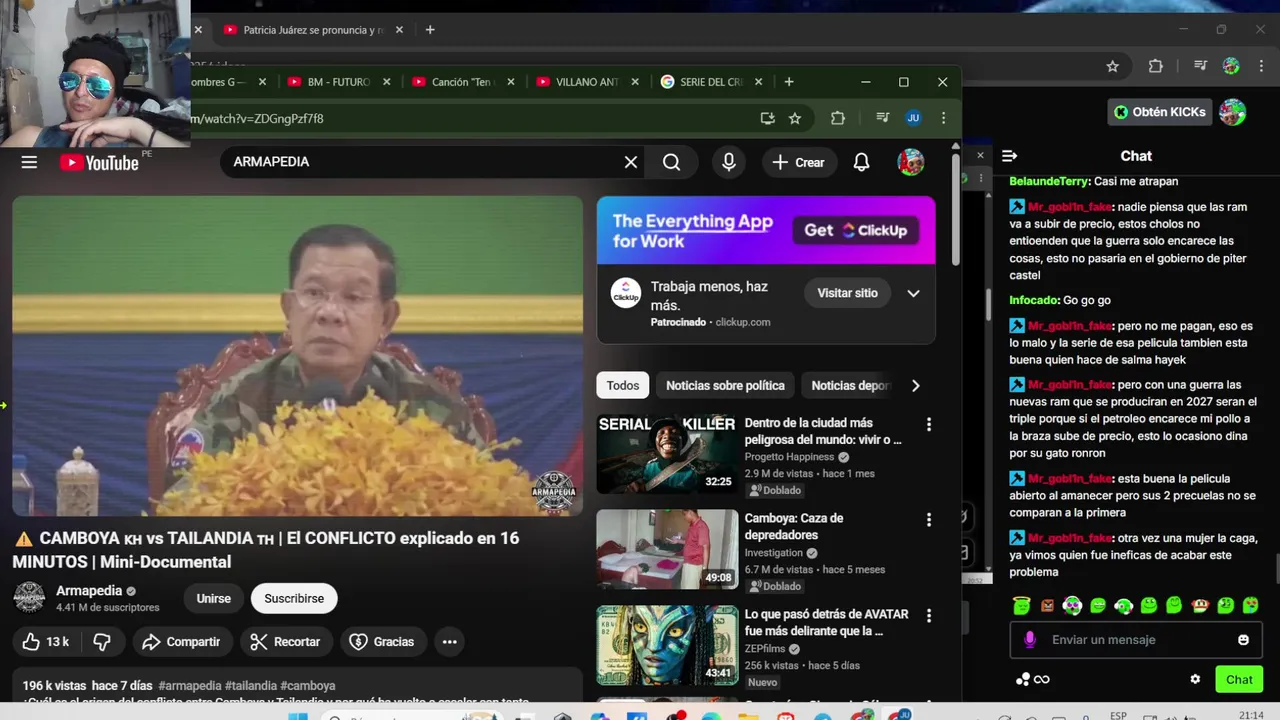
Task: Dislike the Camboya vs Tailandia video
Action: tap(101, 642)
